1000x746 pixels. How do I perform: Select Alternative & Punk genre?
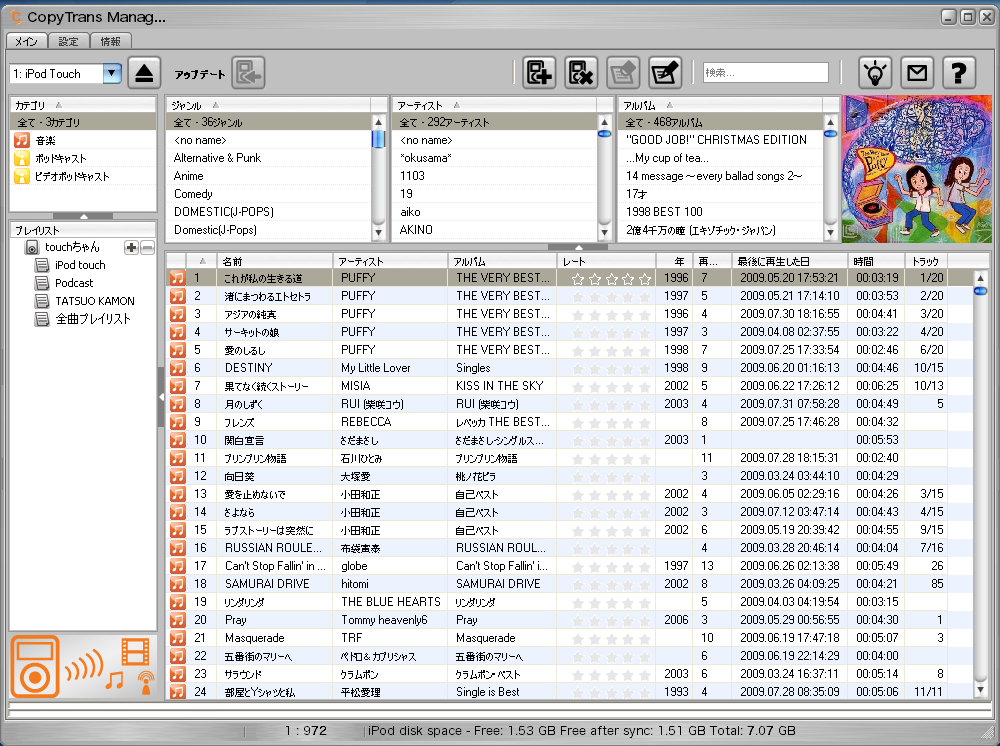(268, 158)
